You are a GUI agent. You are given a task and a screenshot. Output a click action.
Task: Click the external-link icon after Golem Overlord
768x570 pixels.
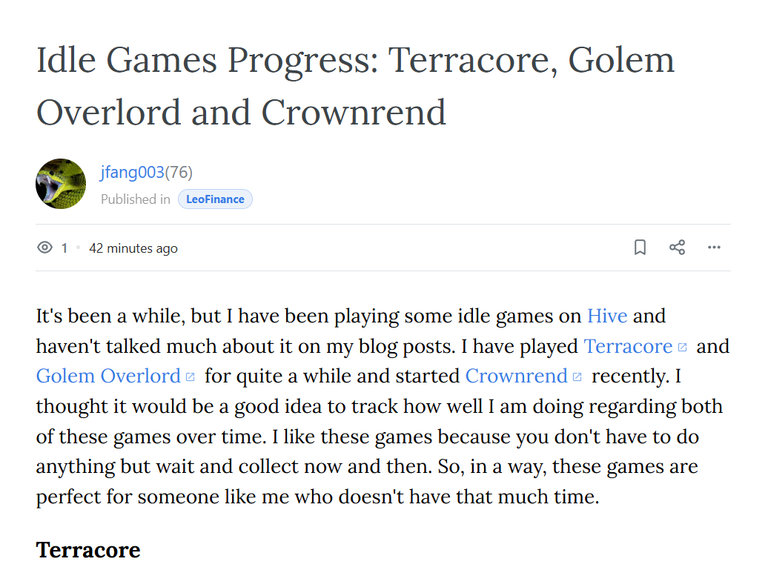tap(191, 377)
